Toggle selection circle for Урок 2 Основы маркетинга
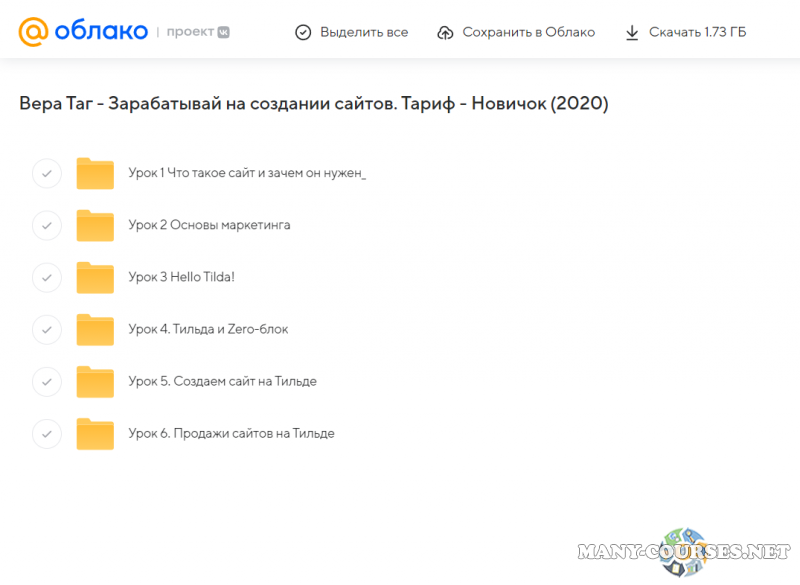The image size is (800, 585). click(x=47, y=225)
